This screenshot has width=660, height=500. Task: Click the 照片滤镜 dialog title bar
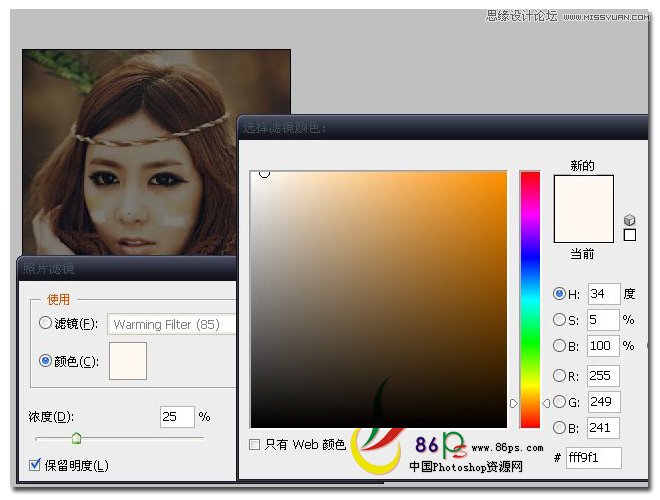click(127, 269)
